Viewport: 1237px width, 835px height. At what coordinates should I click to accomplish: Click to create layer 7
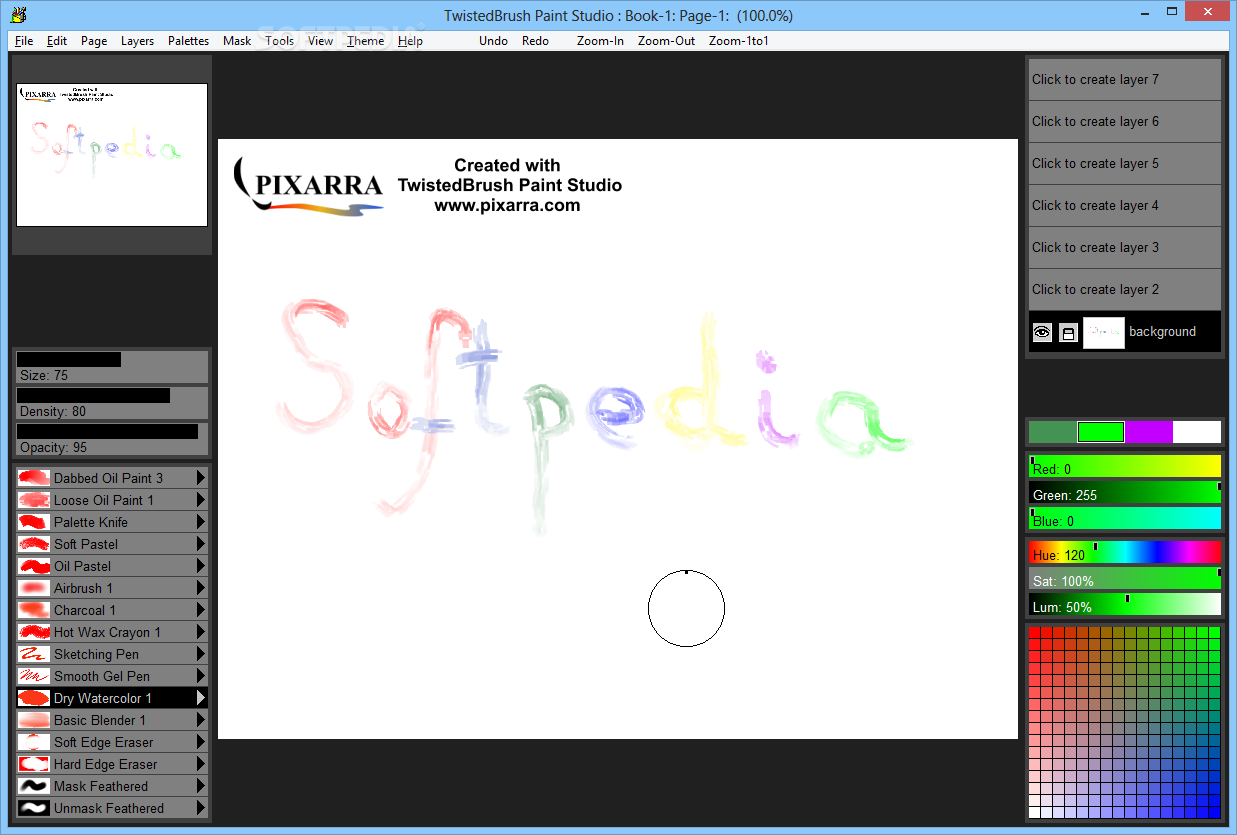1125,79
